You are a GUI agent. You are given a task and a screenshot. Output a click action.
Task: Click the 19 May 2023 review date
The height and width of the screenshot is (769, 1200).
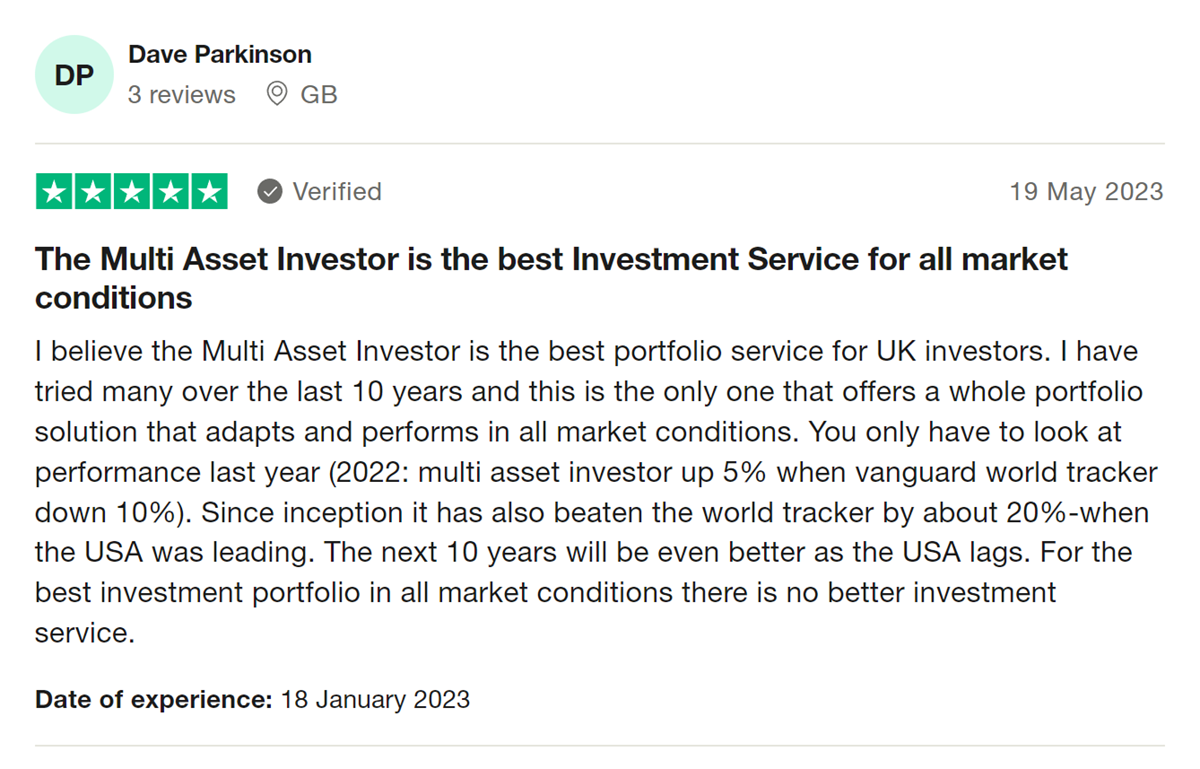tap(1086, 191)
